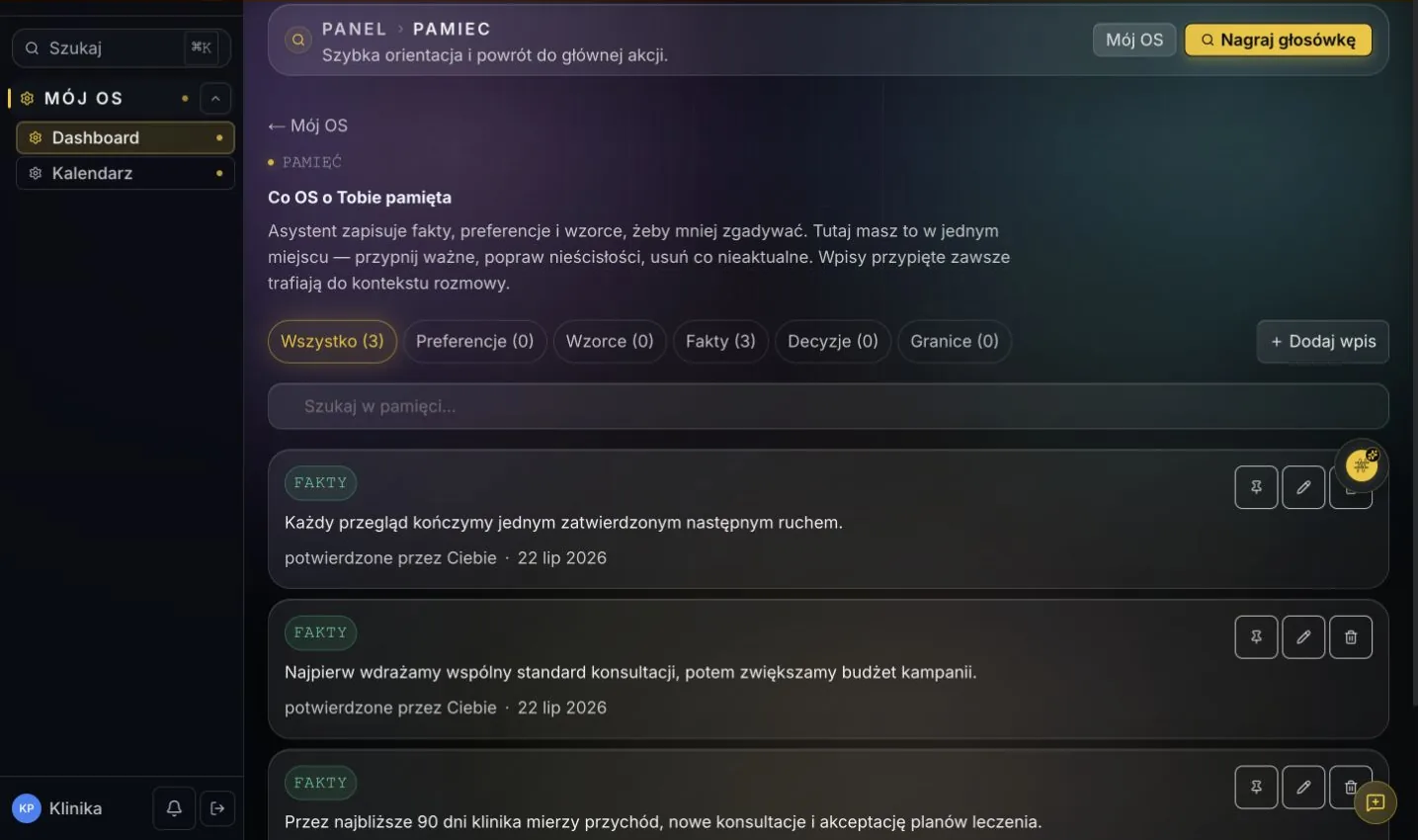Open Dashboard in the sidebar
The image size is (1418, 840).
[x=125, y=137]
